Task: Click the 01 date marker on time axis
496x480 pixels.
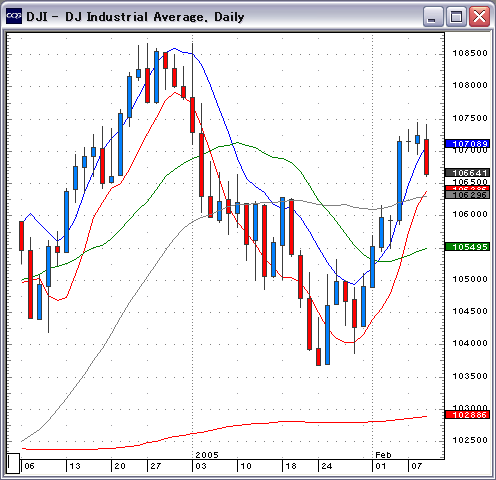Action: [x=381, y=466]
